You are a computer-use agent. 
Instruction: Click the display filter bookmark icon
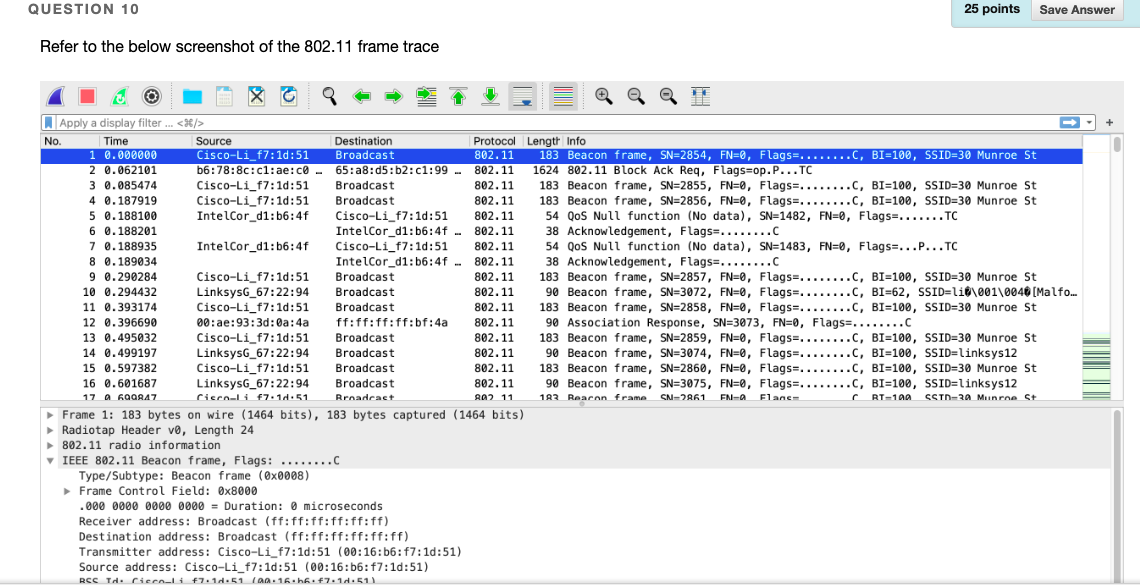point(50,123)
